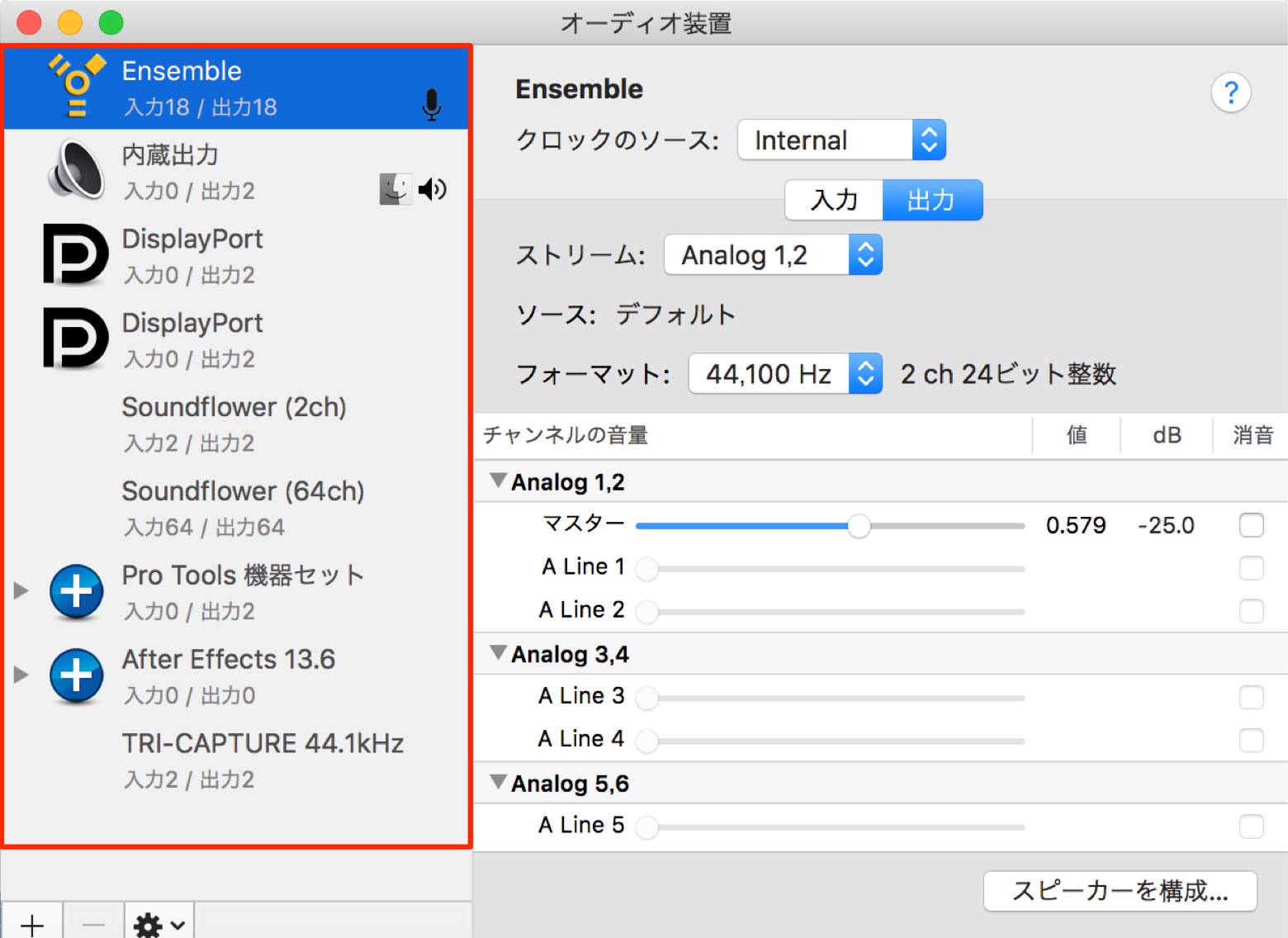Mute the マスター channel checkbox
1288x938 pixels.
coord(1252,525)
